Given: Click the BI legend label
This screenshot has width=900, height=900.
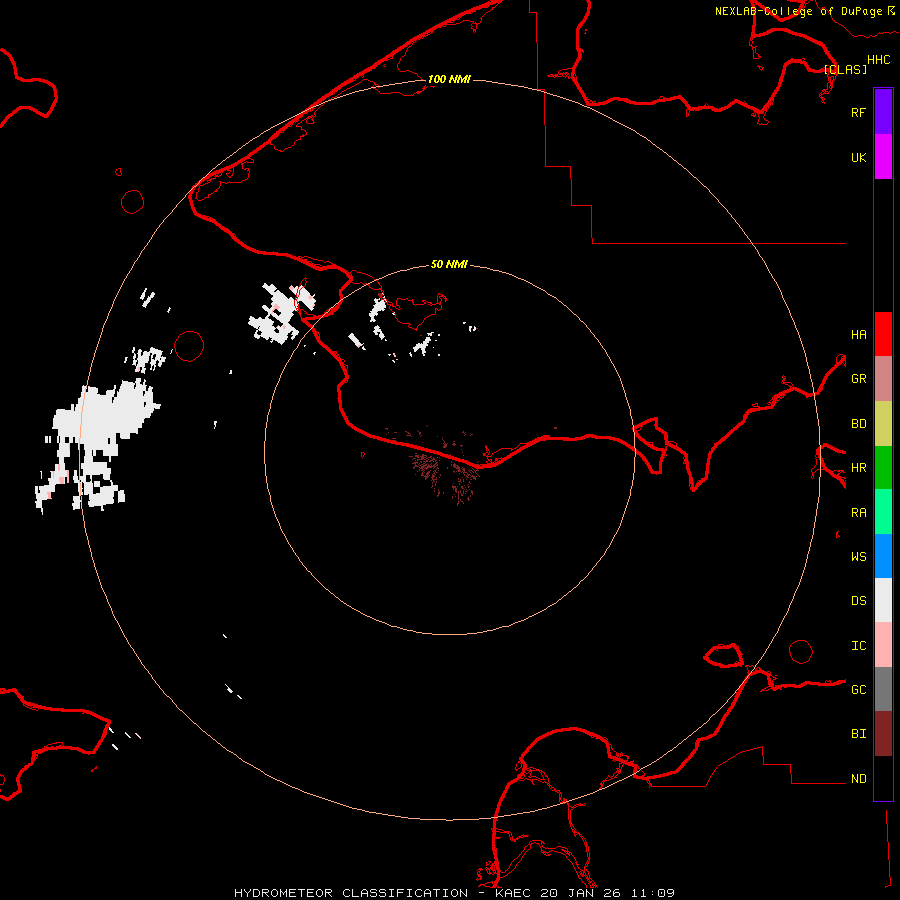Looking at the screenshot, I should [858, 734].
